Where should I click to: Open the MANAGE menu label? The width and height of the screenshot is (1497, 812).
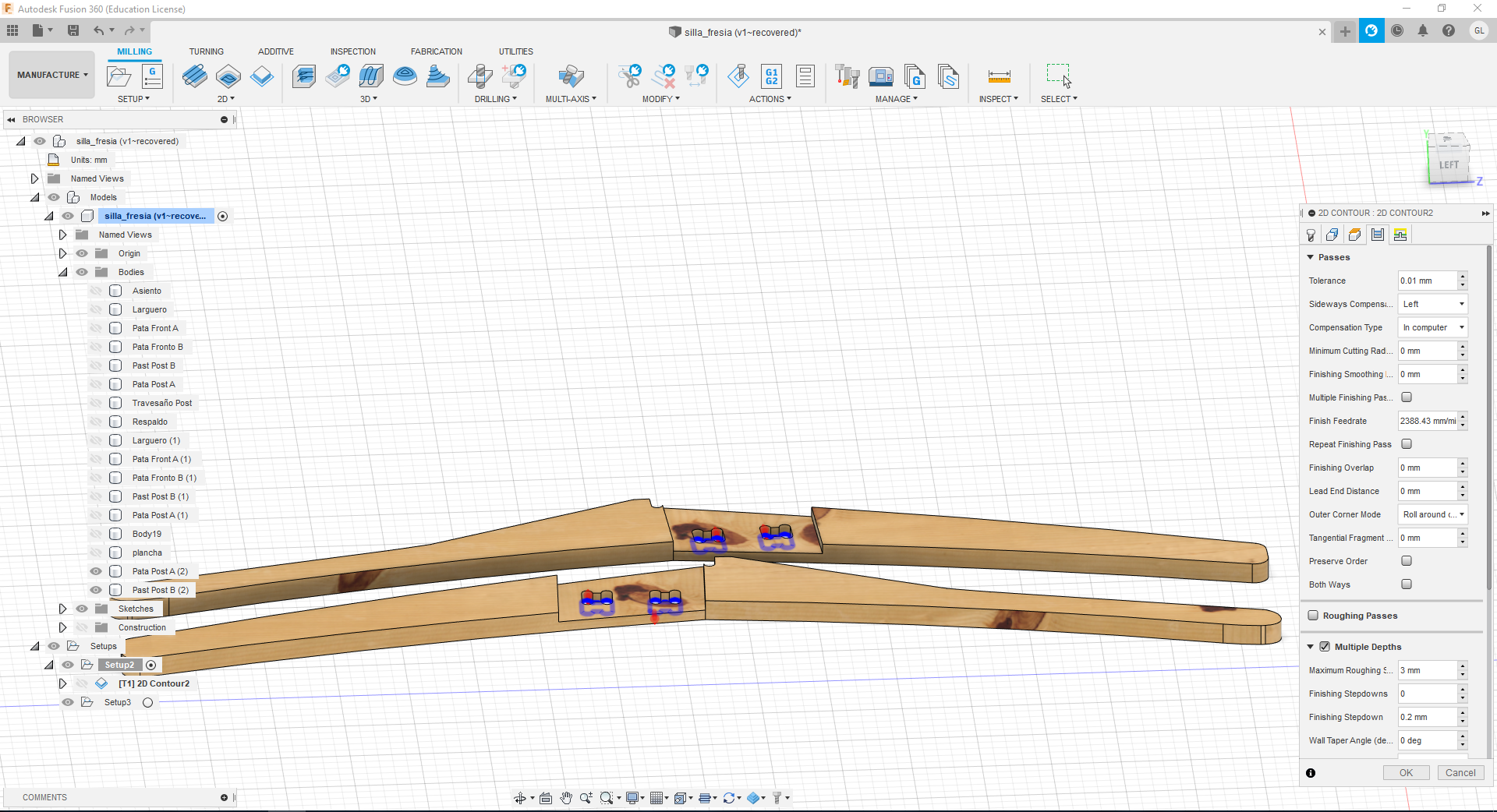click(x=897, y=99)
